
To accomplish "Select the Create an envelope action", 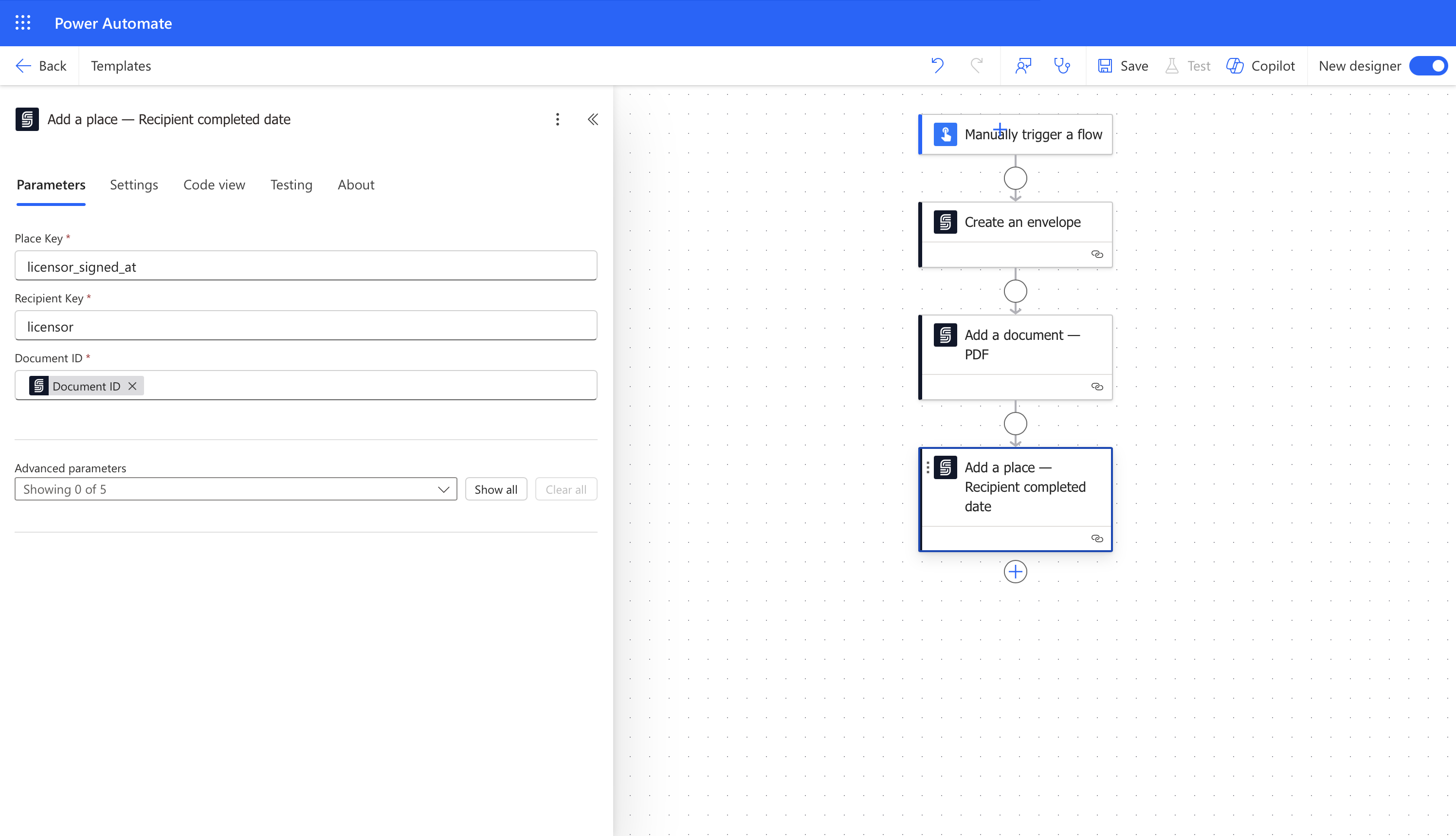I will point(1016,234).
